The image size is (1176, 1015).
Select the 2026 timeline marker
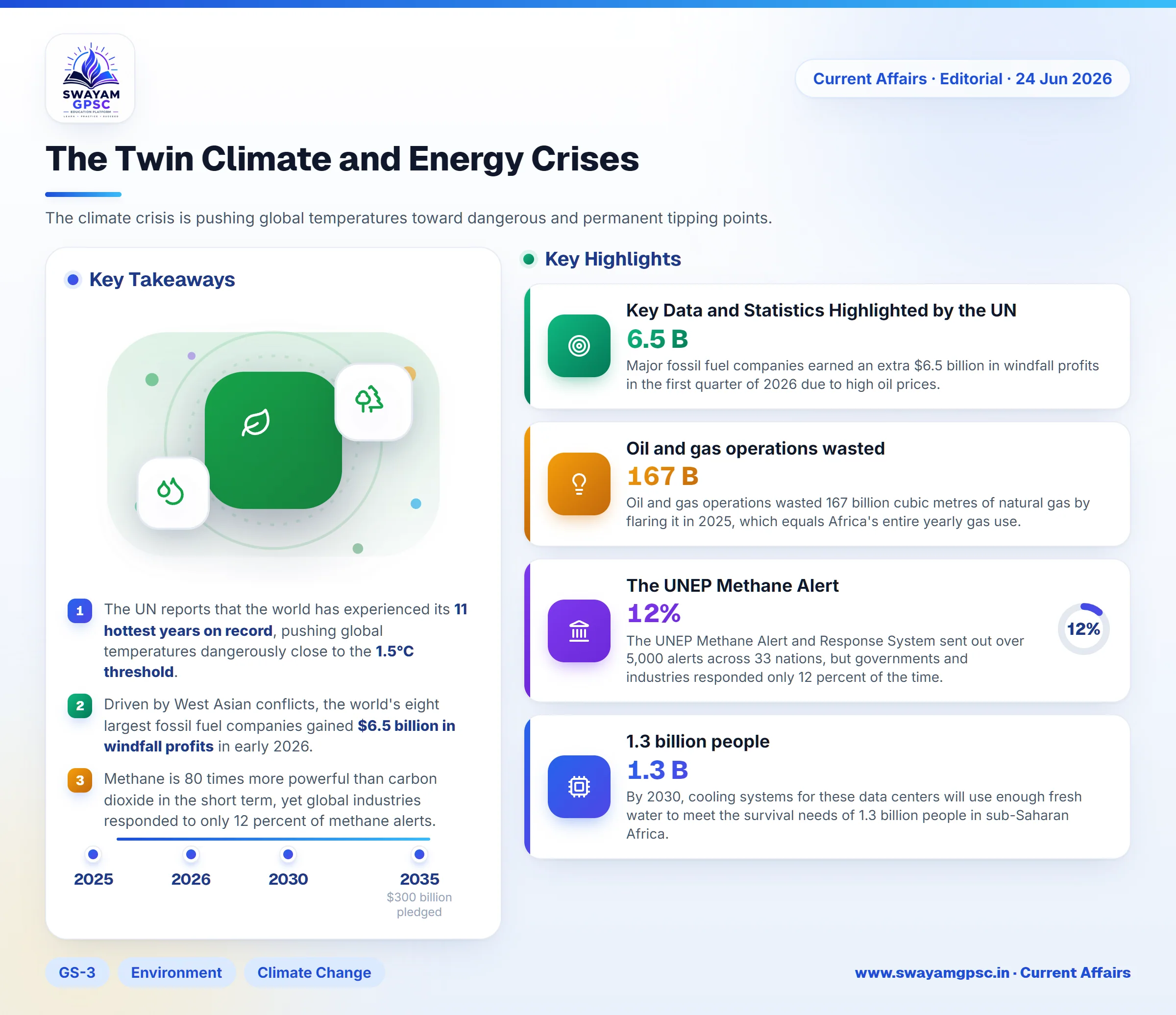tap(191, 854)
